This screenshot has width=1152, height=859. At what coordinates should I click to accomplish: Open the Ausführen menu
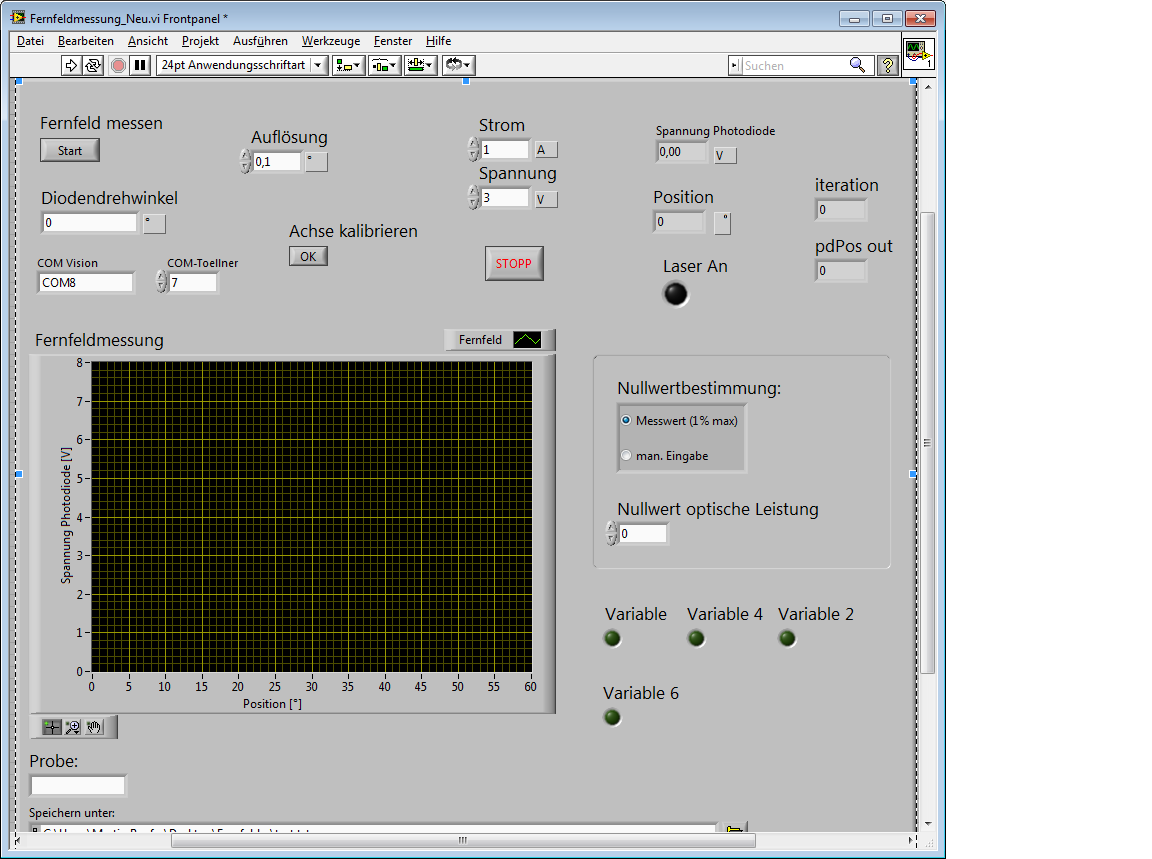(x=260, y=41)
